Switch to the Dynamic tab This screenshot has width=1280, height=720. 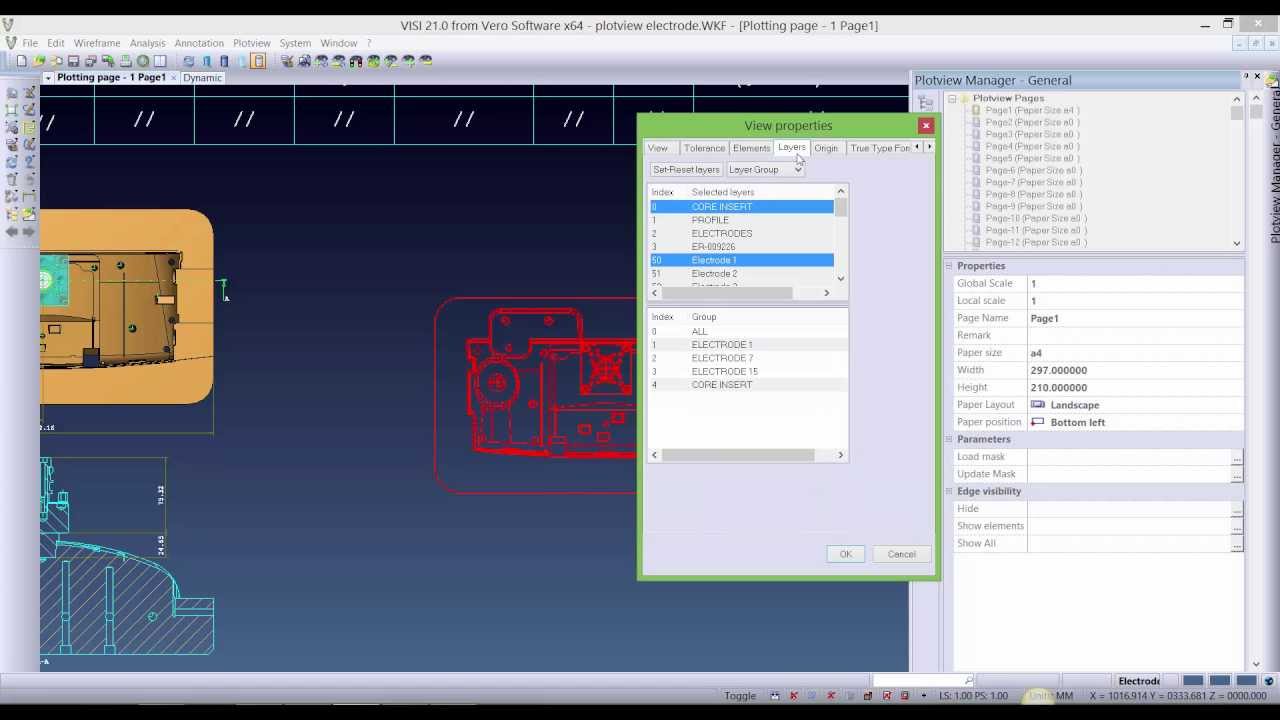[x=202, y=78]
